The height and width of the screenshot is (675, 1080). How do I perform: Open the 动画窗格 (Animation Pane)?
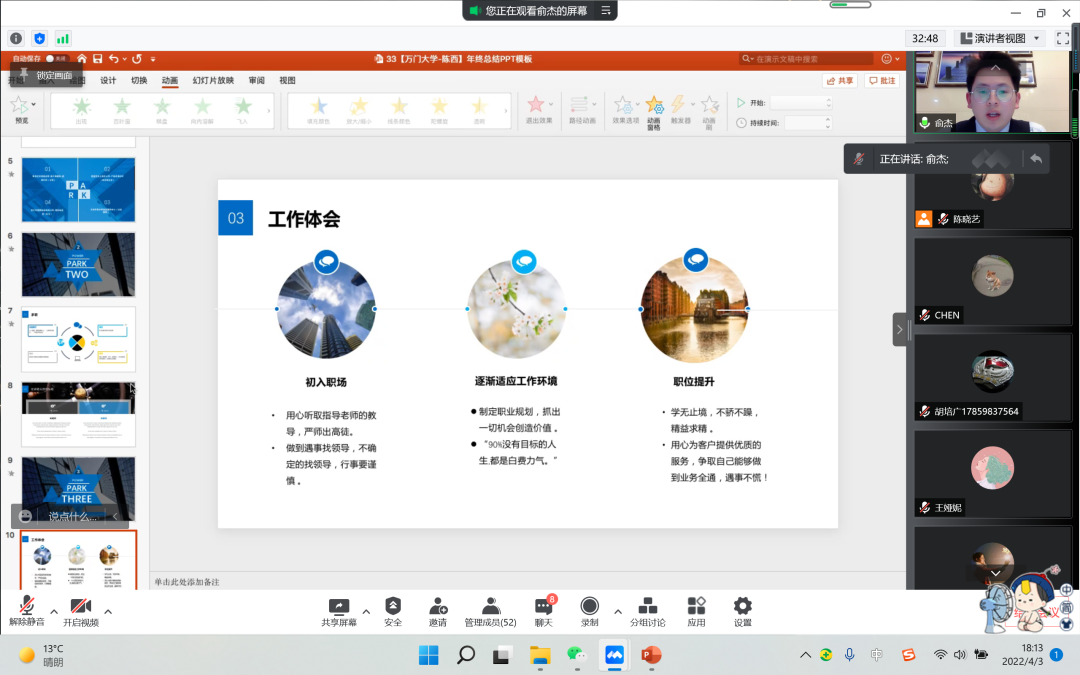[654, 108]
